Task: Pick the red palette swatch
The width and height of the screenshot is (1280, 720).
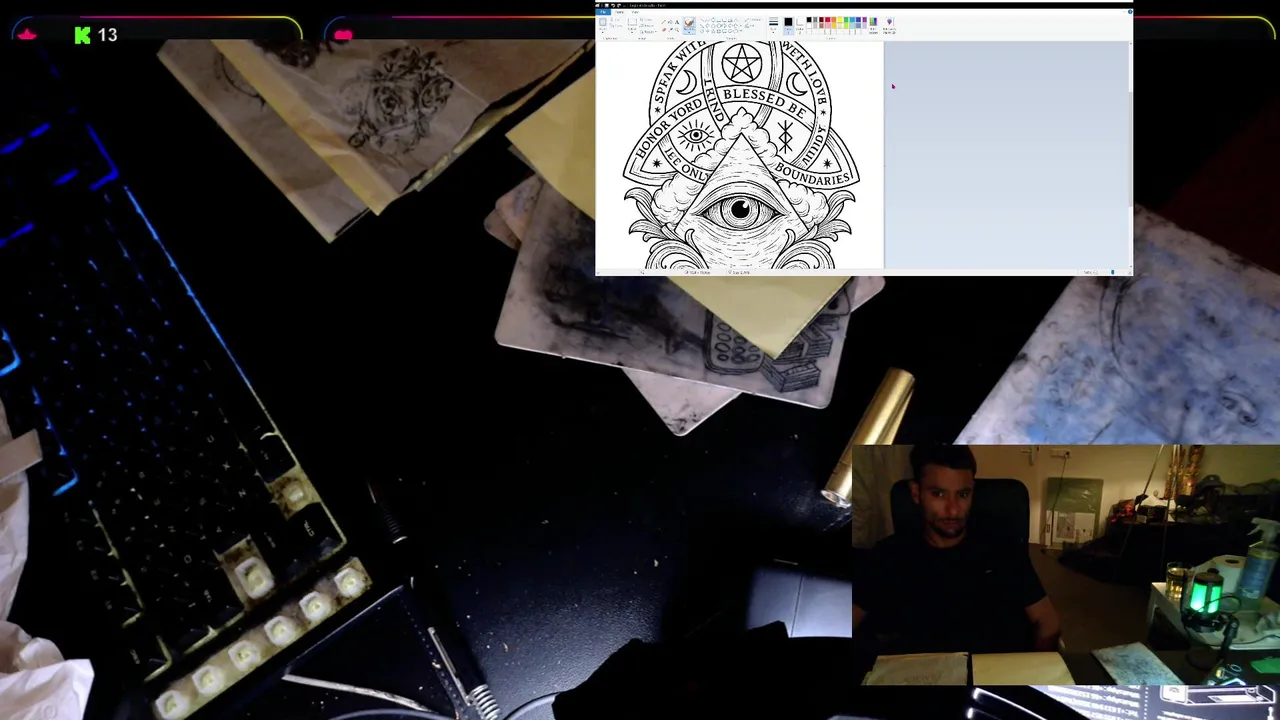Action: (x=828, y=20)
